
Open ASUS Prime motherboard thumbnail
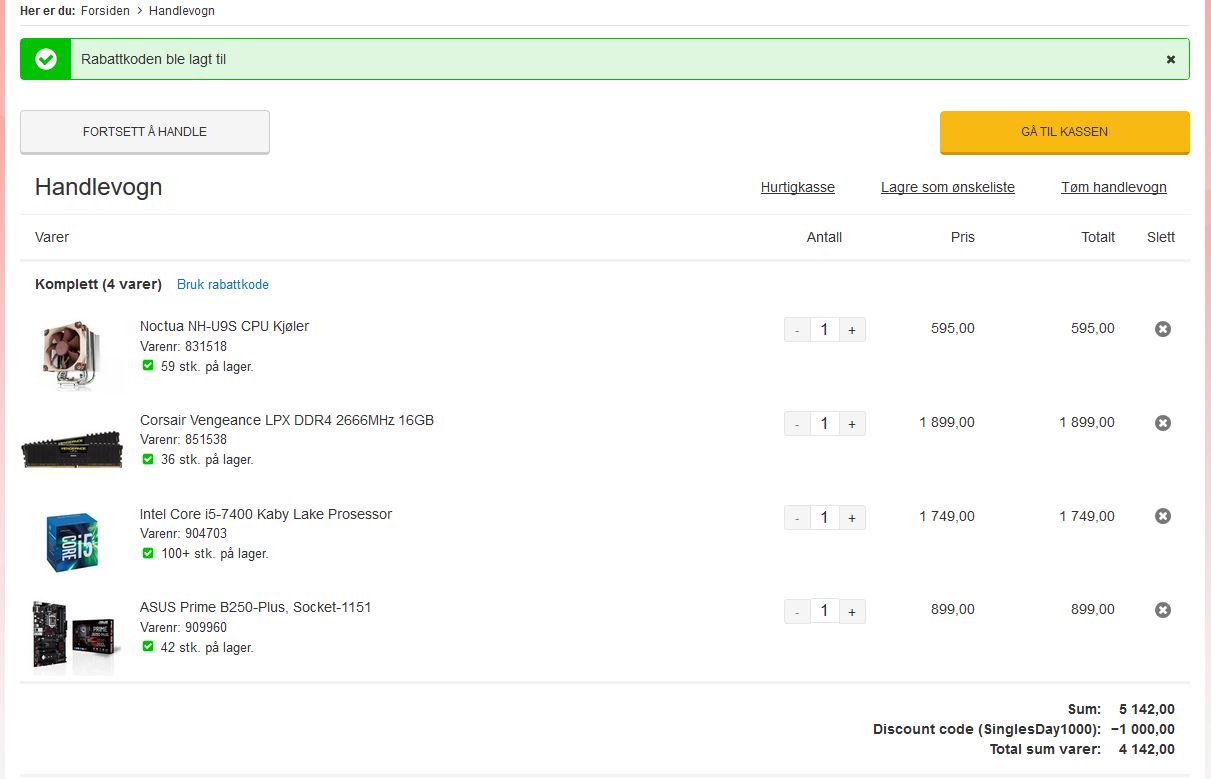click(75, 636)
